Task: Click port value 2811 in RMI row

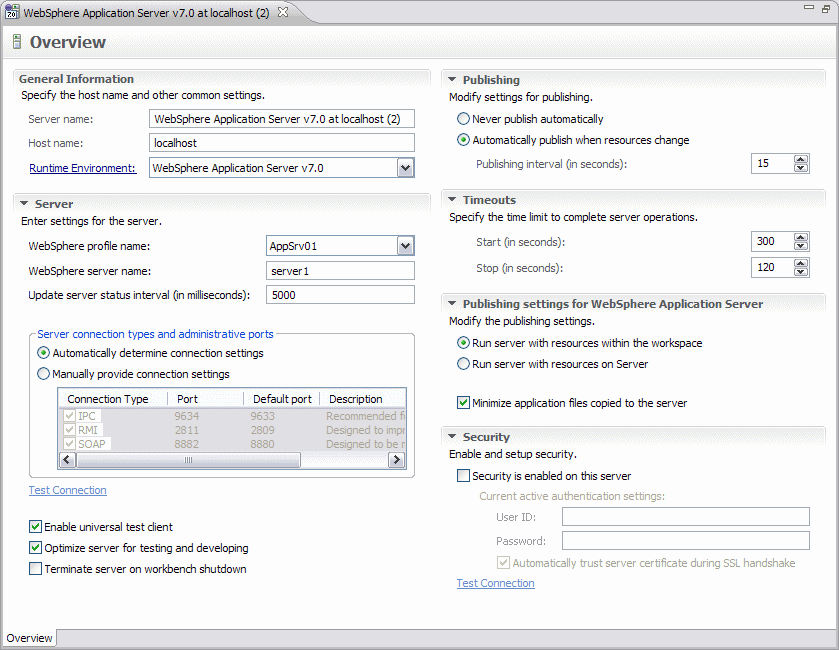Action: point(187,430)
